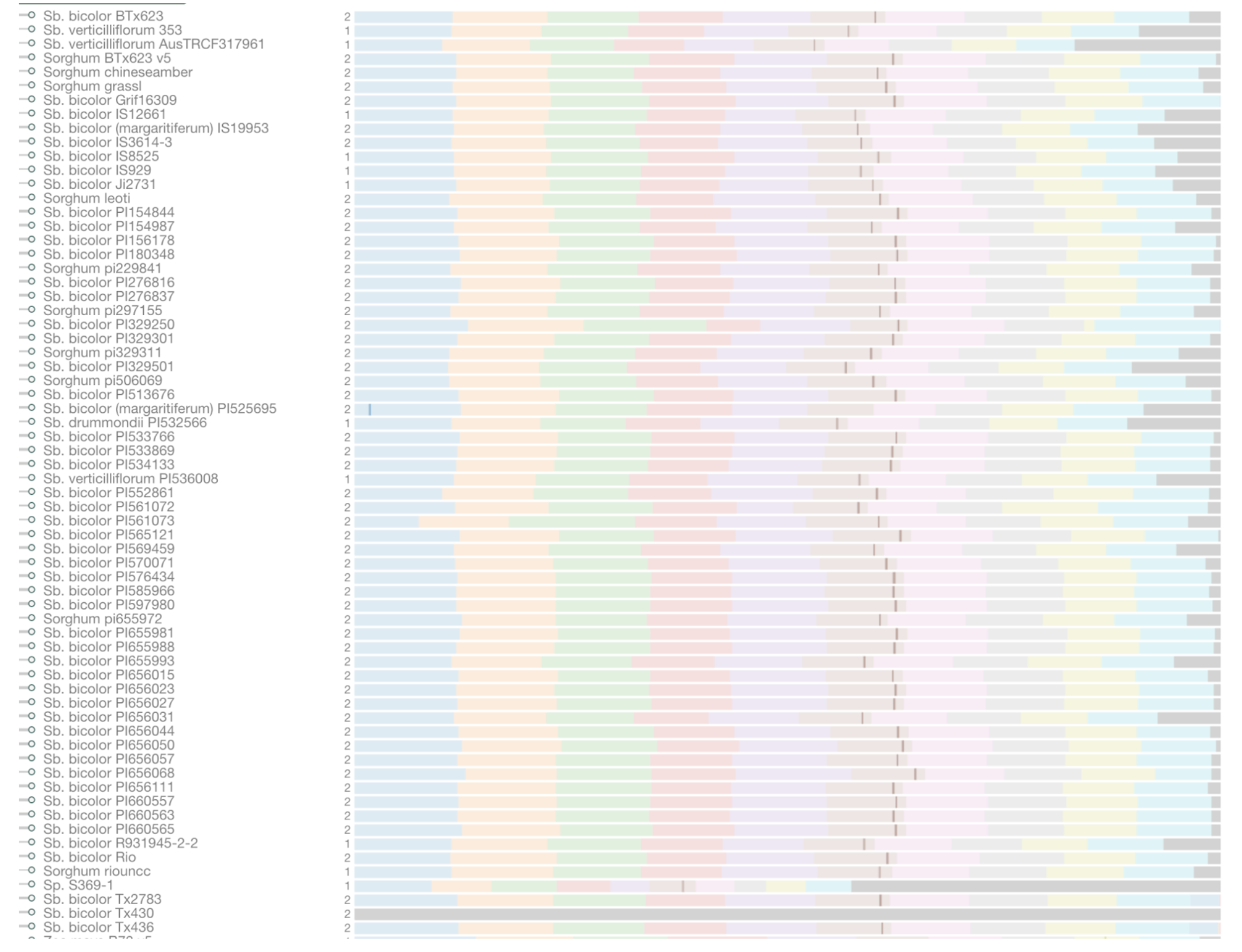Select the Sb. verticilliflorum AusTRCF317961 label
Viewport: 1242px width, 952px height.
pos(153,44)
